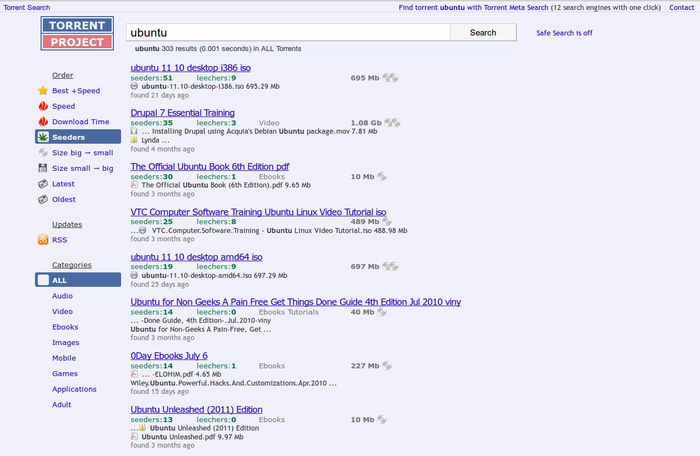Screen dimensions: 700x456
Task: Click the flame icon next to Download Time
Action: point(43,121)
